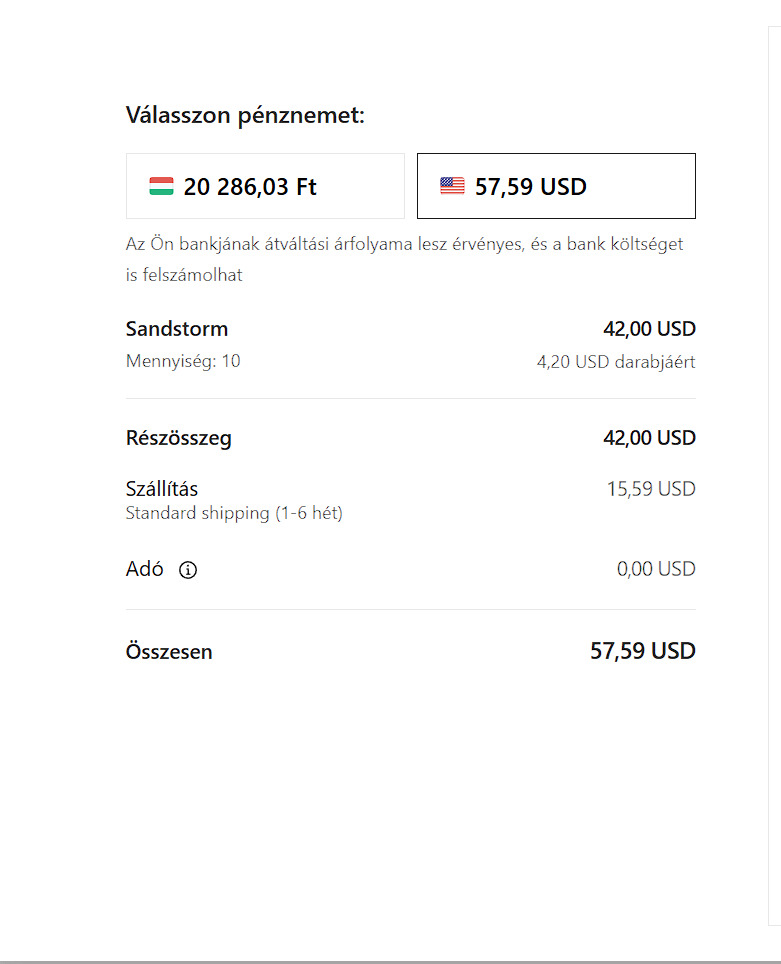
Task: Click the 57,59 USD total amount
Action: click(x=642, y=651)
